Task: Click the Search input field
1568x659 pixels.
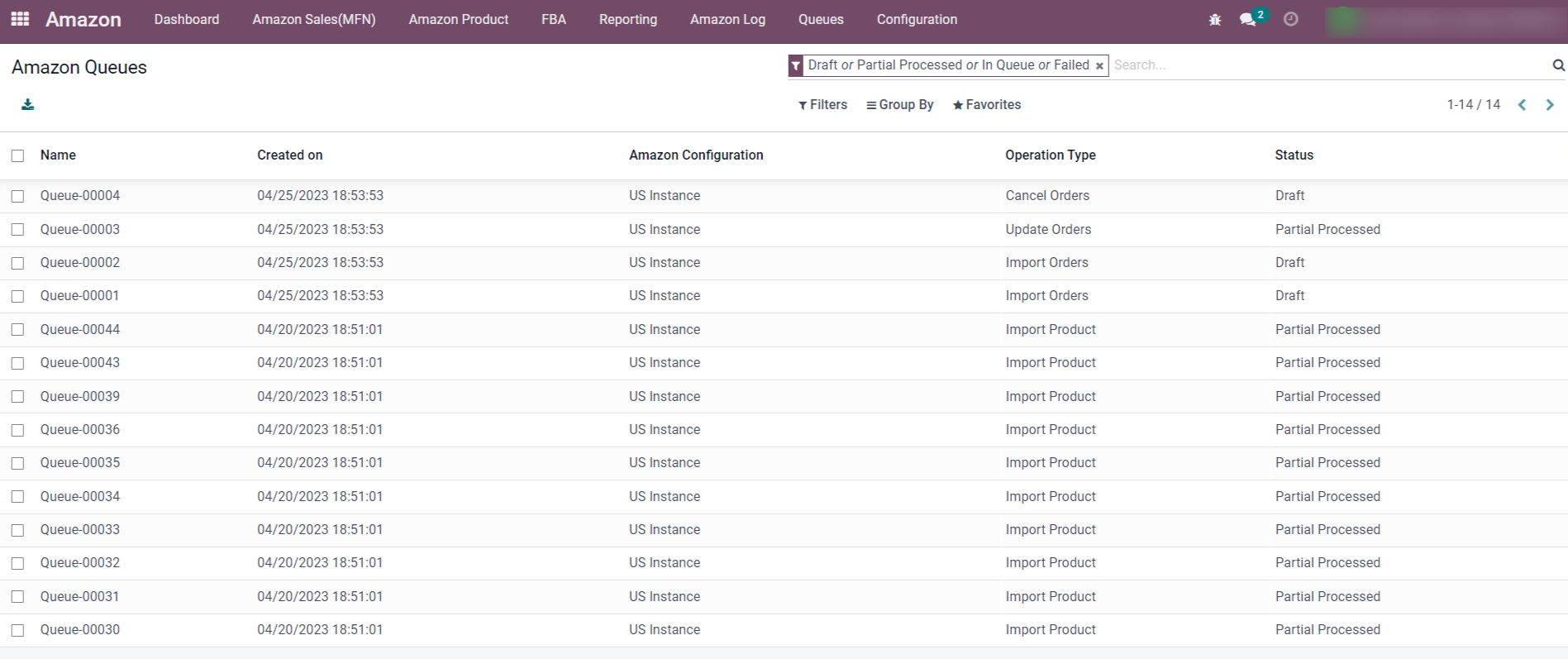Action: 1329,64
